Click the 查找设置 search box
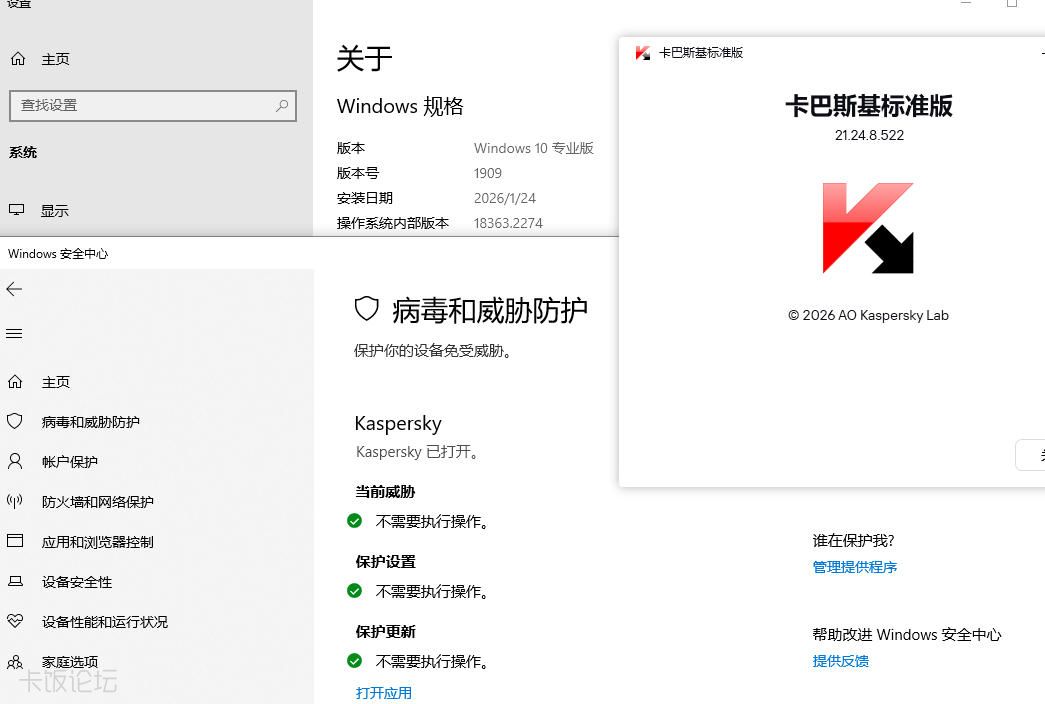1045x704 pixels. (140, 105)
